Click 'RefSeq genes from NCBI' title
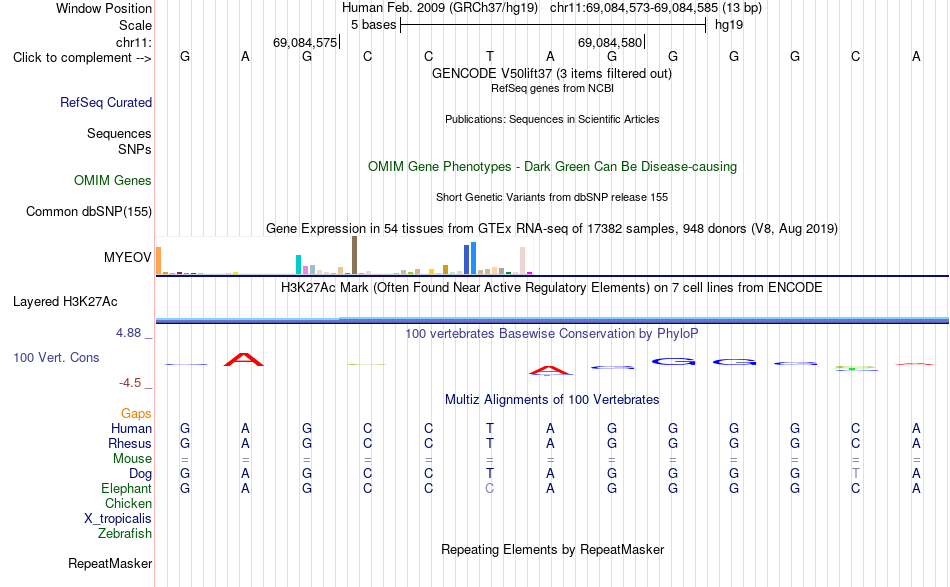The height and width of the screenshot is (587, 950). [553, 88]
